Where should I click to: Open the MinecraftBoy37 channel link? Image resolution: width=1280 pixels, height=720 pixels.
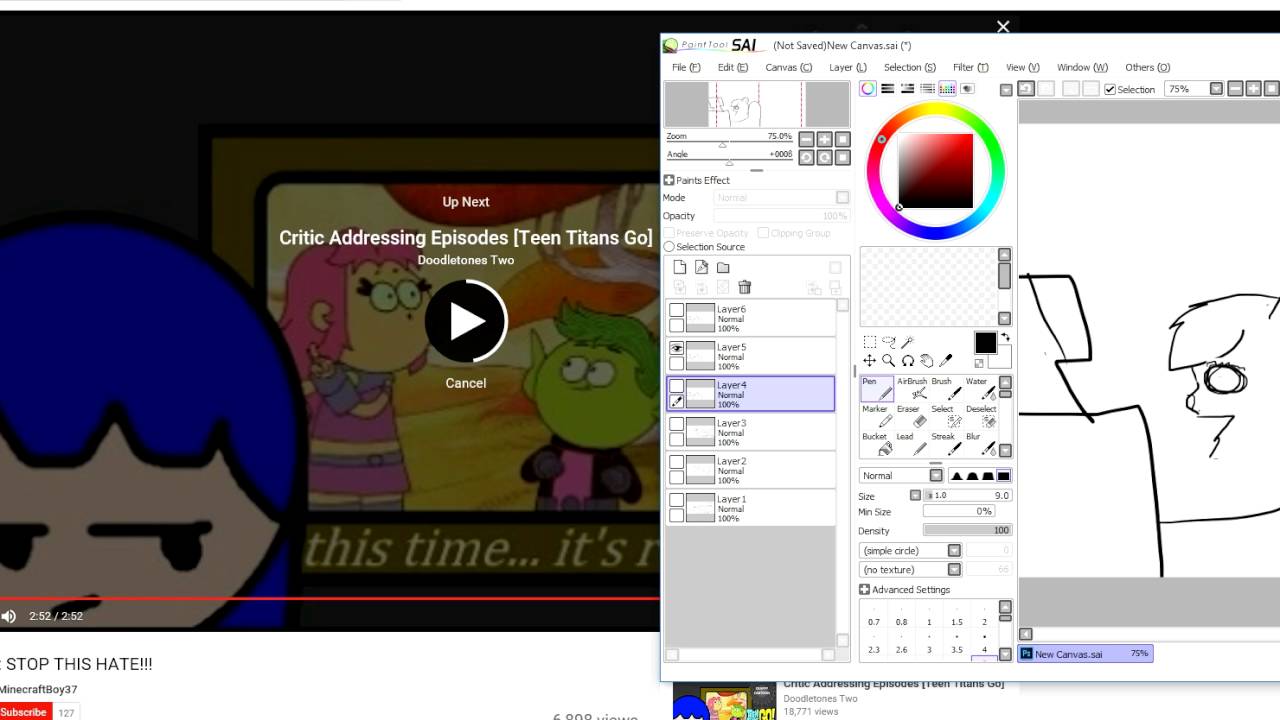point(38,690)
